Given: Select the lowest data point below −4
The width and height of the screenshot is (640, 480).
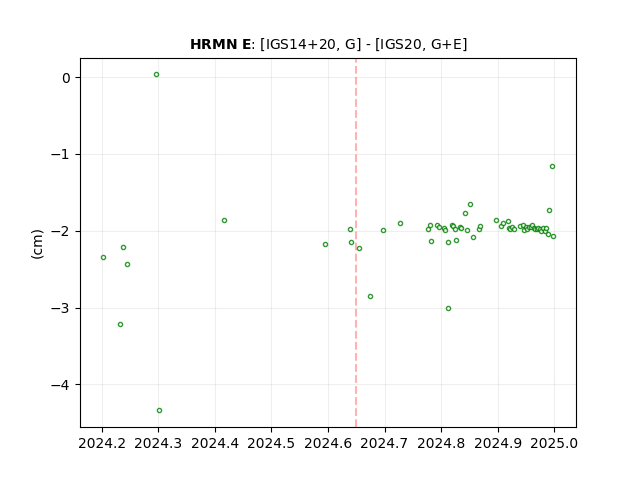Looking at the screenshot, I should tap(160, 411).
